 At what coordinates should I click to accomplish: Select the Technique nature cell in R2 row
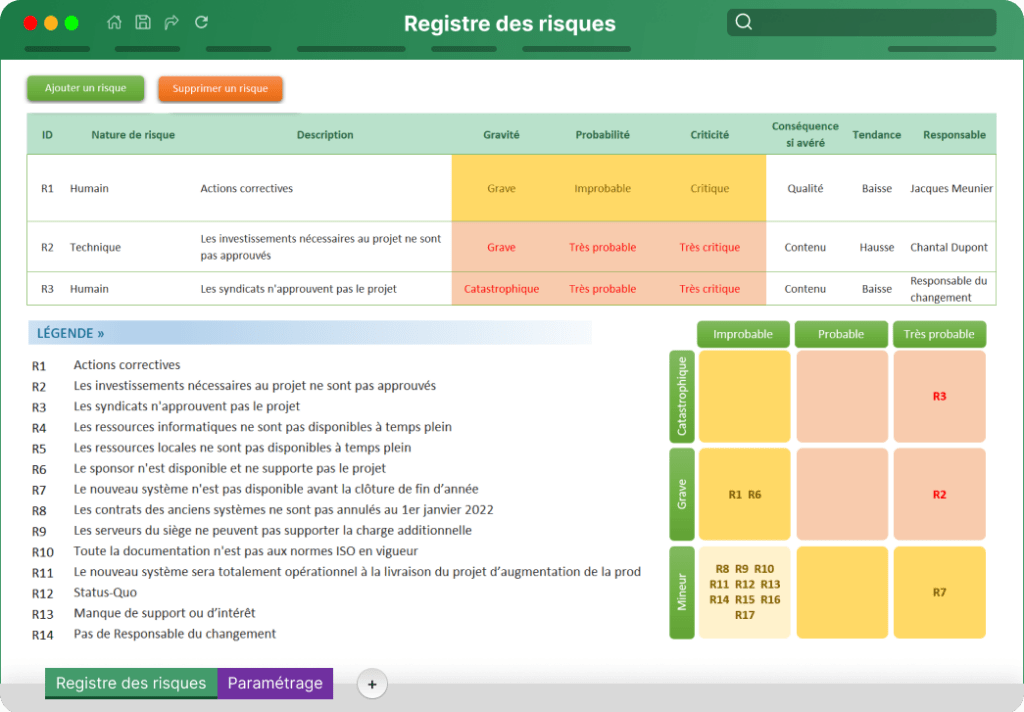click(95, 247)
